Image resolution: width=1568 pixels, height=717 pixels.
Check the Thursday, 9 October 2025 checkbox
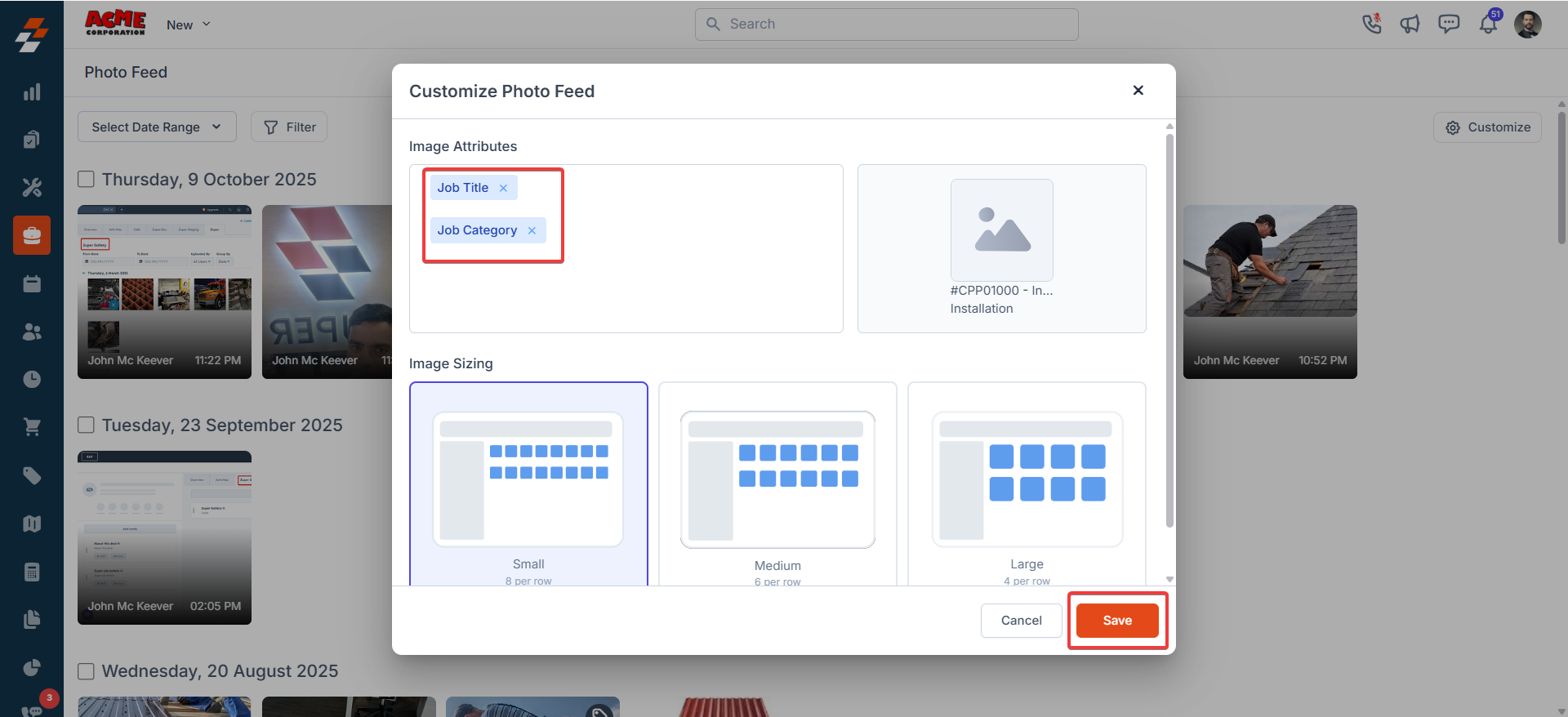pos(86,179)
